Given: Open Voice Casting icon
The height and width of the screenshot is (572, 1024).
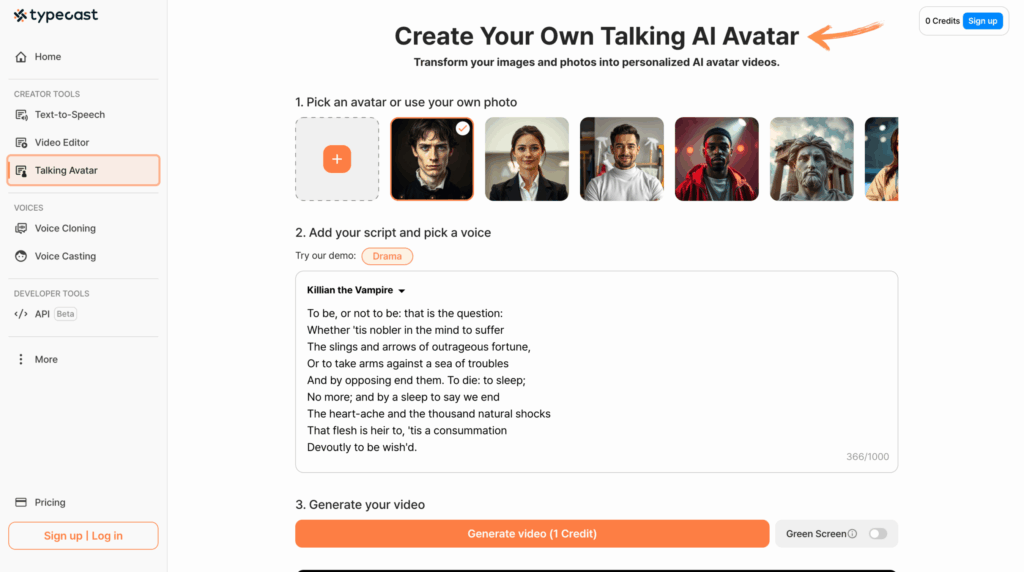Looking at the screenshot, I should pyautogui.click(x=21, y=257).
